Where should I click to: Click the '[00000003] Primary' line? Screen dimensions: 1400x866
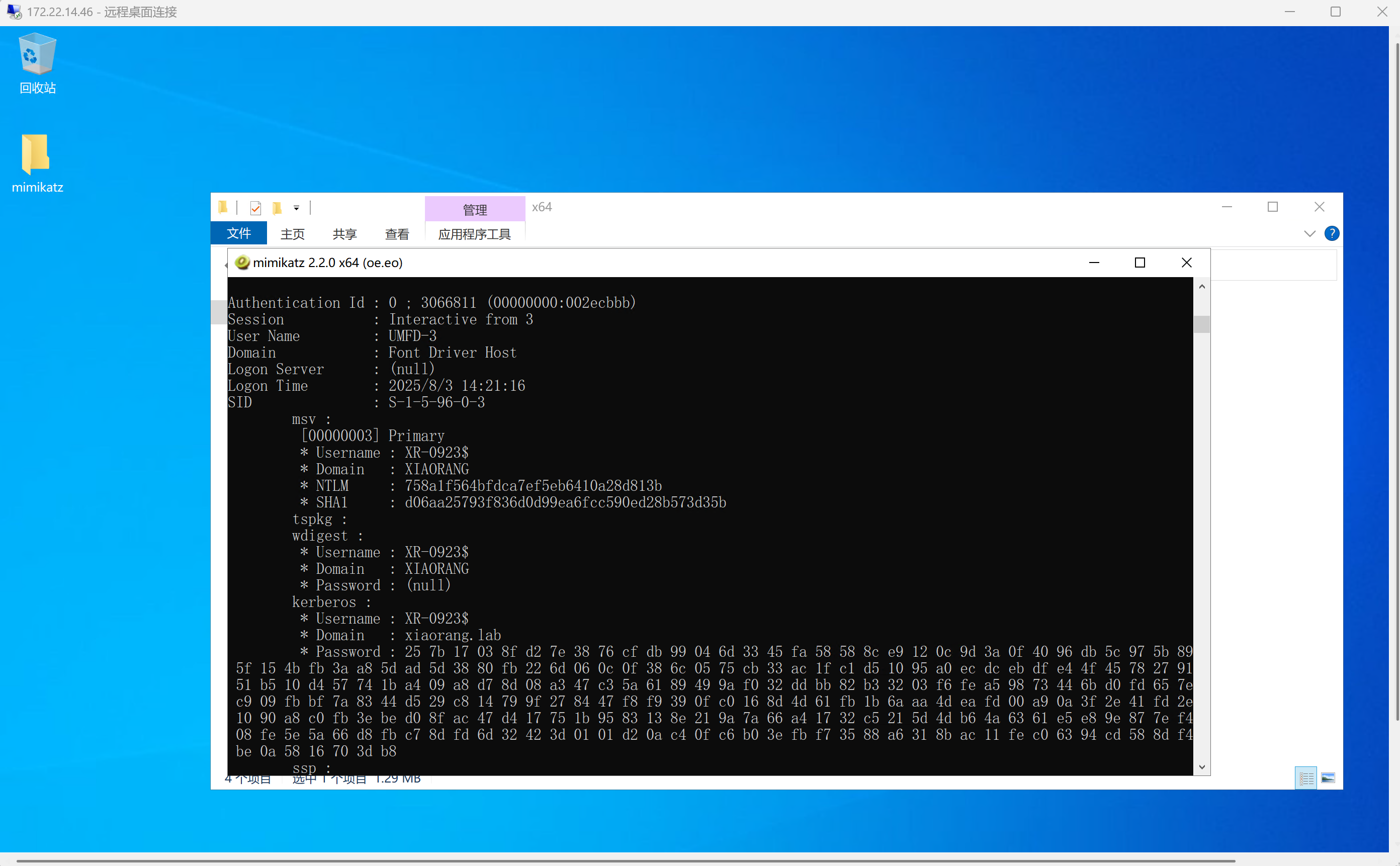tap(372, 436)
